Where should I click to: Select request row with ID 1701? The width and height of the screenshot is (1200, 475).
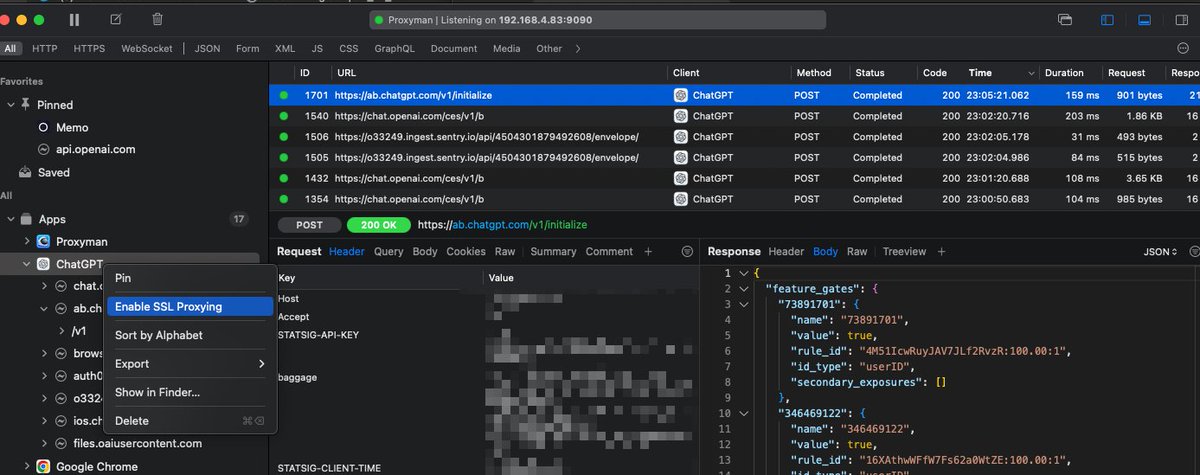click(735, 95)
